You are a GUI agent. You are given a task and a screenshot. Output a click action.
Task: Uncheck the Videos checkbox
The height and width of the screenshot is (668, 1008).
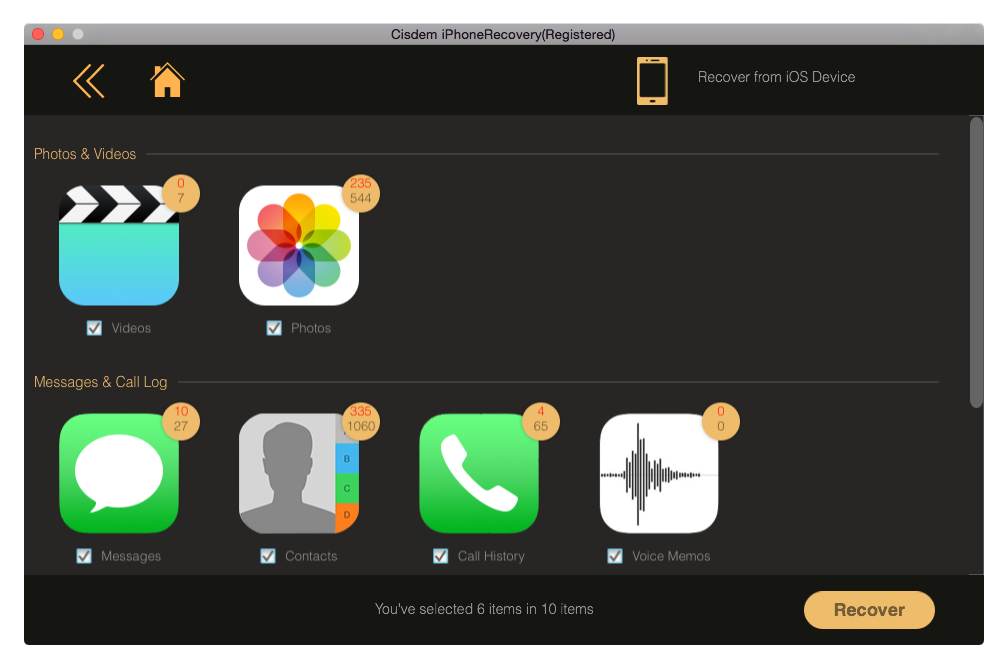(x=94, y=328)
